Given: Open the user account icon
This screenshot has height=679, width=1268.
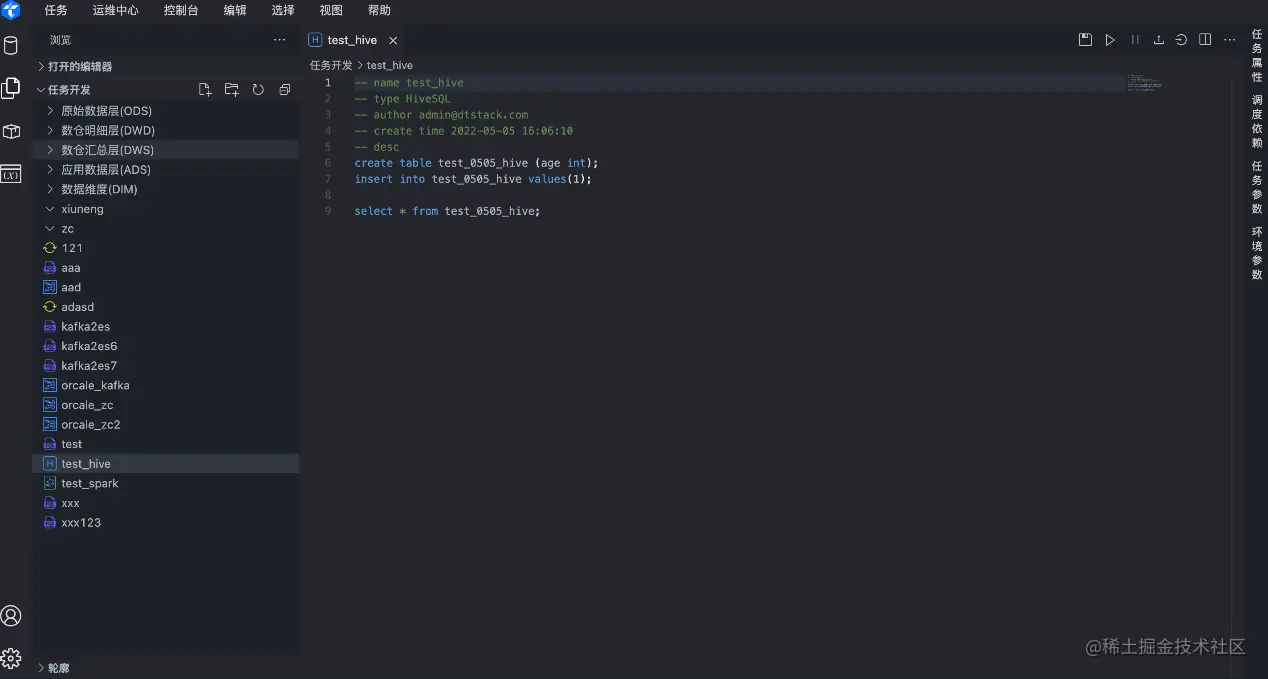Looking at the screenshot, I should 11,615.
